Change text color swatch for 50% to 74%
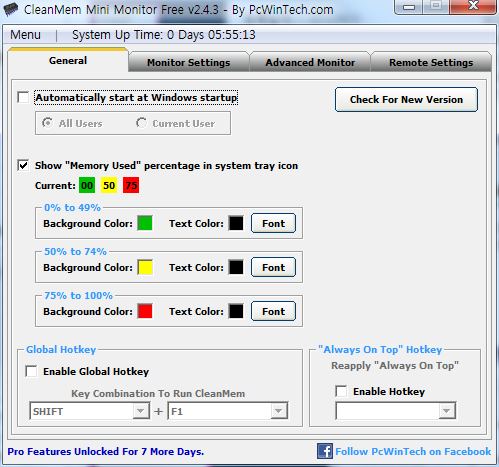Screen dimensions: 499x467 (x=236, y=267)
